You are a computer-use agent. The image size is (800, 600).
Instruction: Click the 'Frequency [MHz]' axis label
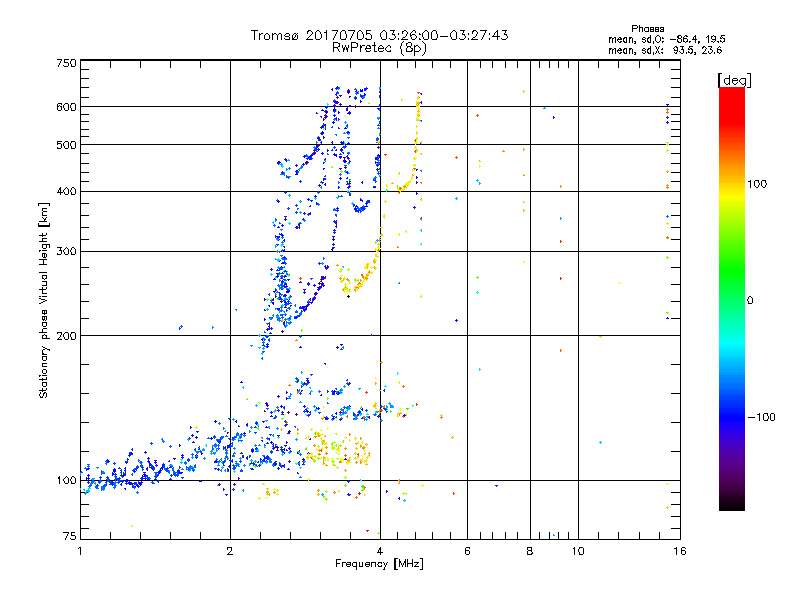point(379,564)
